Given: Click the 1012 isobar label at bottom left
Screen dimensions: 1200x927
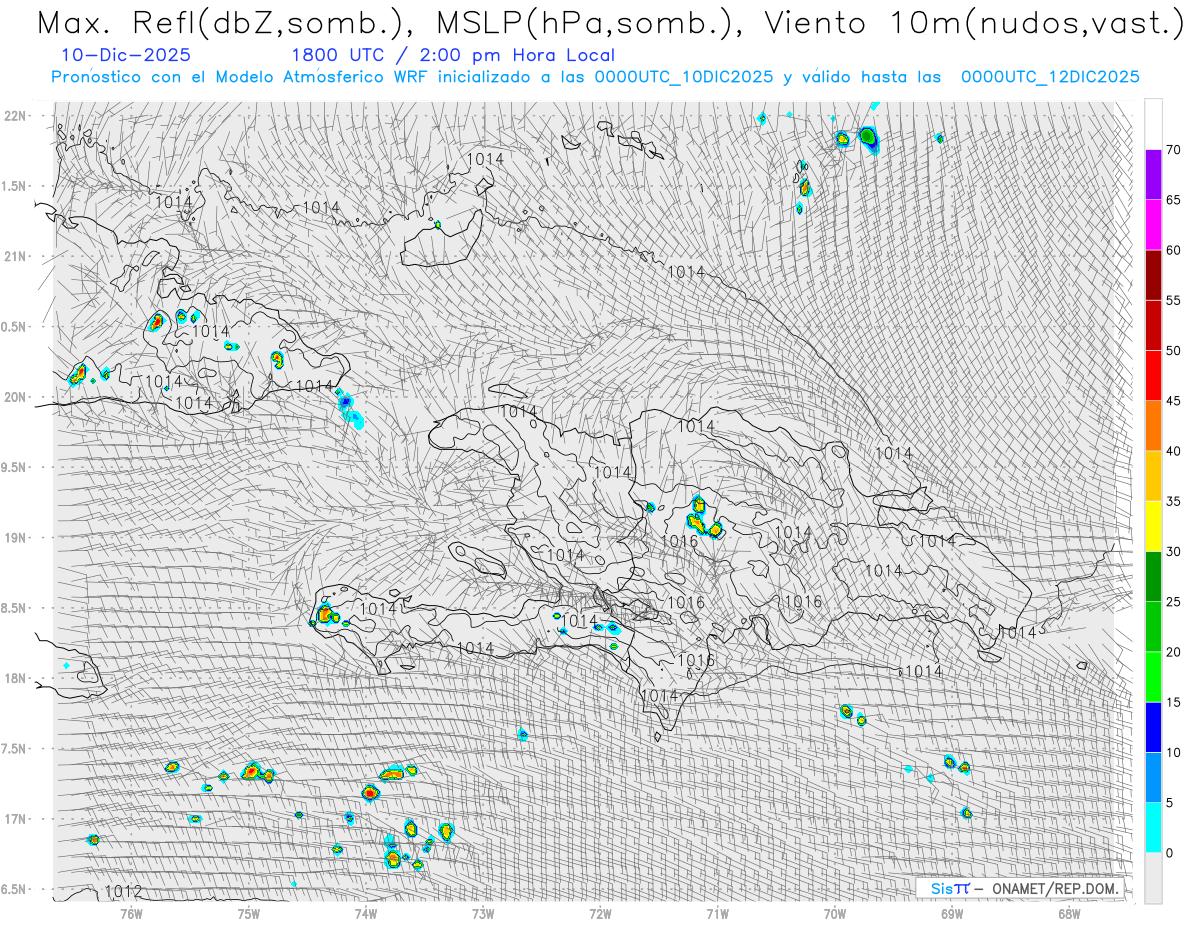Looking at the screenshot, I should point(123,891).
